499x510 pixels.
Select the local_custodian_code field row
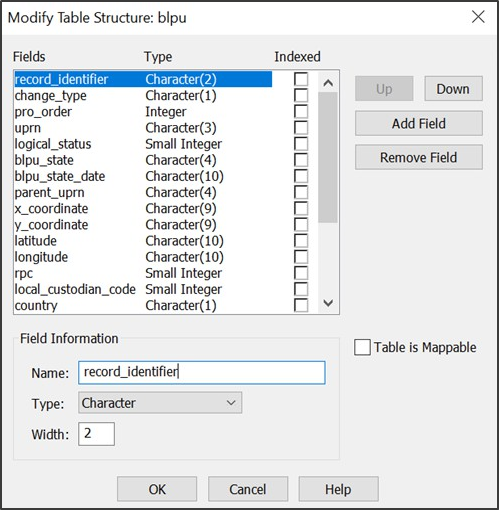(143, 289)
